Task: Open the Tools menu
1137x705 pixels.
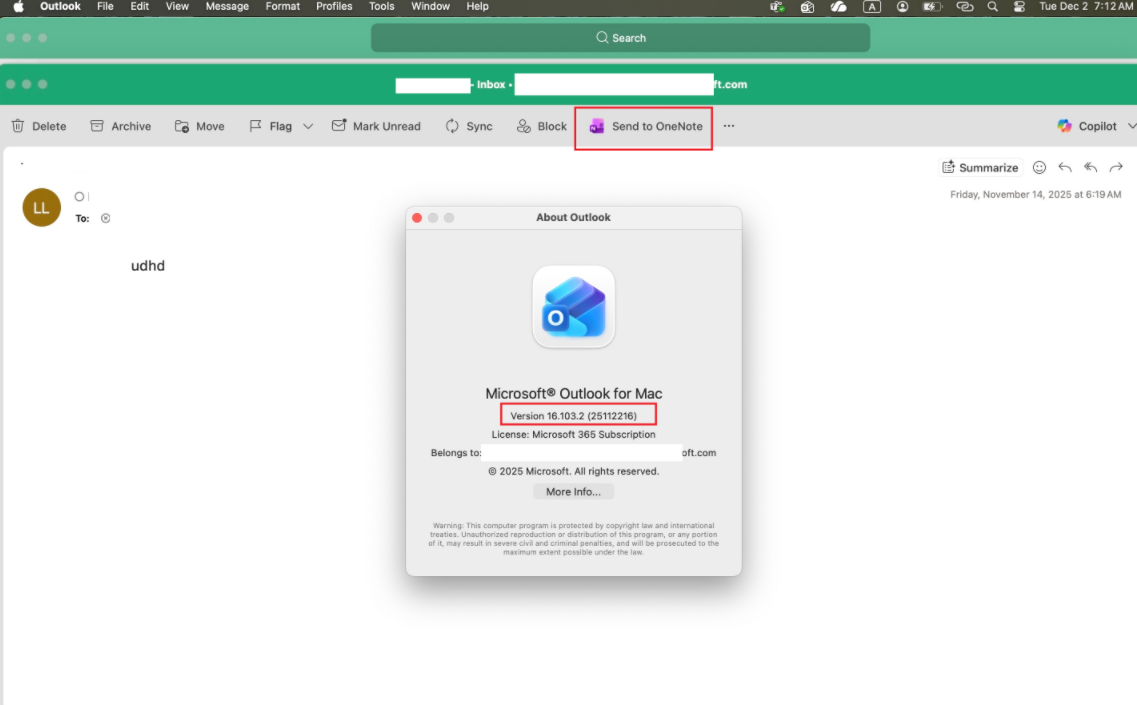Action: [381, 7]
